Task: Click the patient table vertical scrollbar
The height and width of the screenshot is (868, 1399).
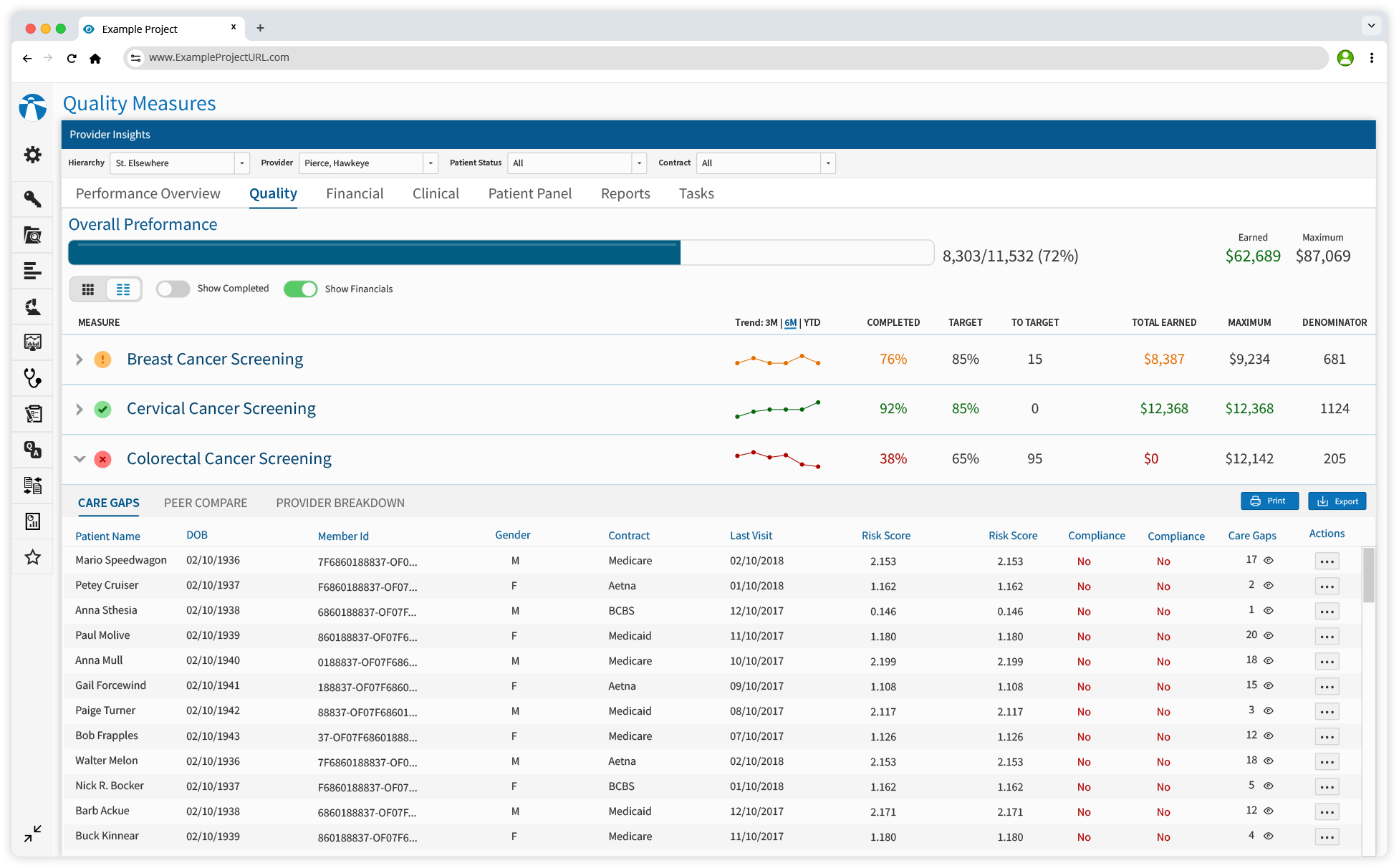Action: (1368, 577)
